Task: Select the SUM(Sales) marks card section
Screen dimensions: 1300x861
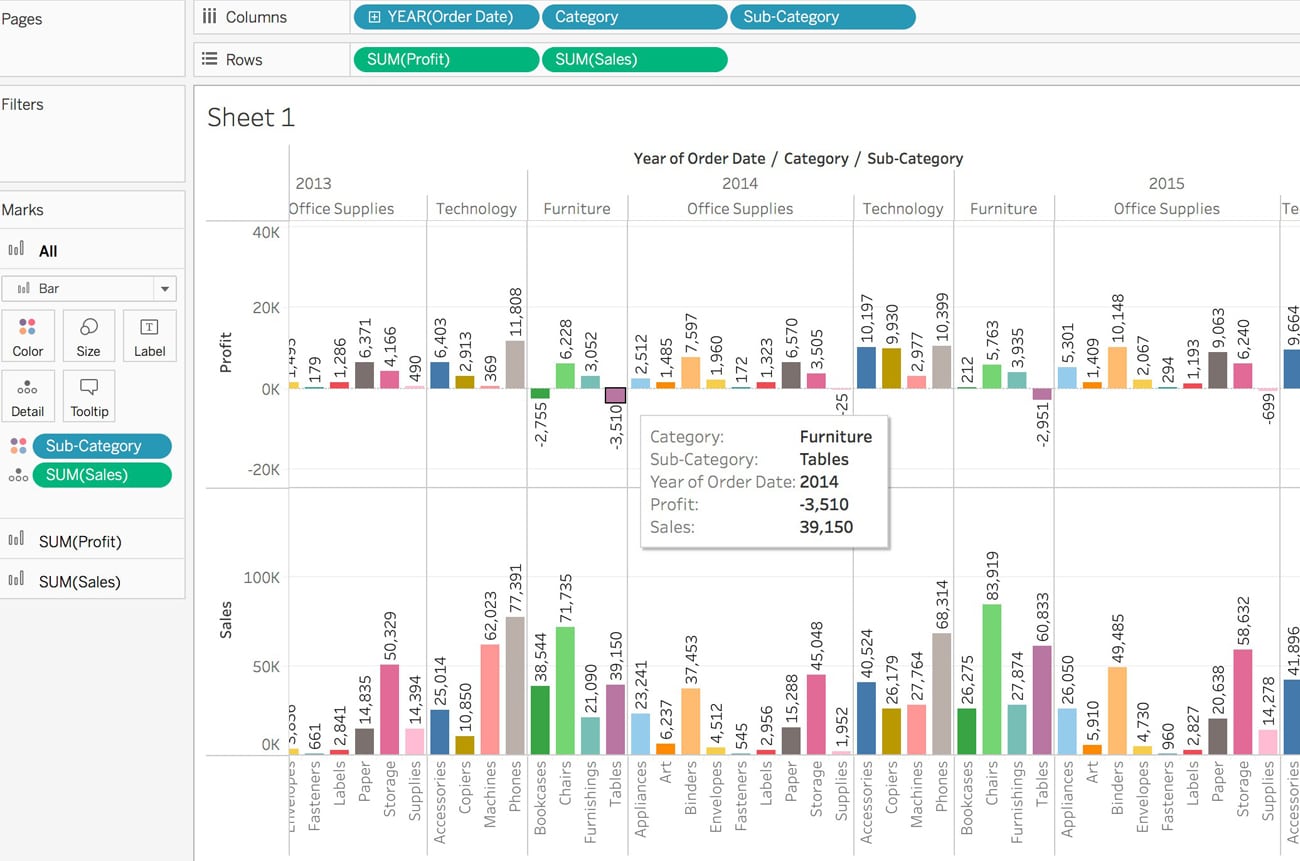Action: coord(79,581)
